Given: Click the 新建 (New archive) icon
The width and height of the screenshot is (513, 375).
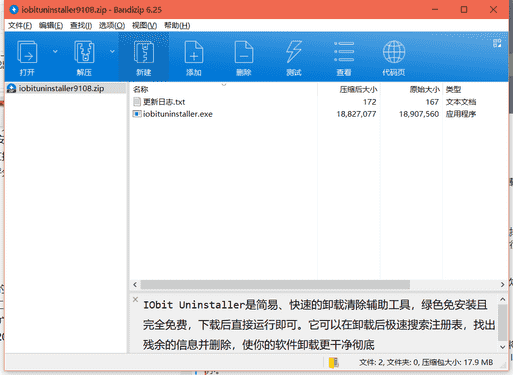Looking at the screenshot, I should tap(144, 52).
